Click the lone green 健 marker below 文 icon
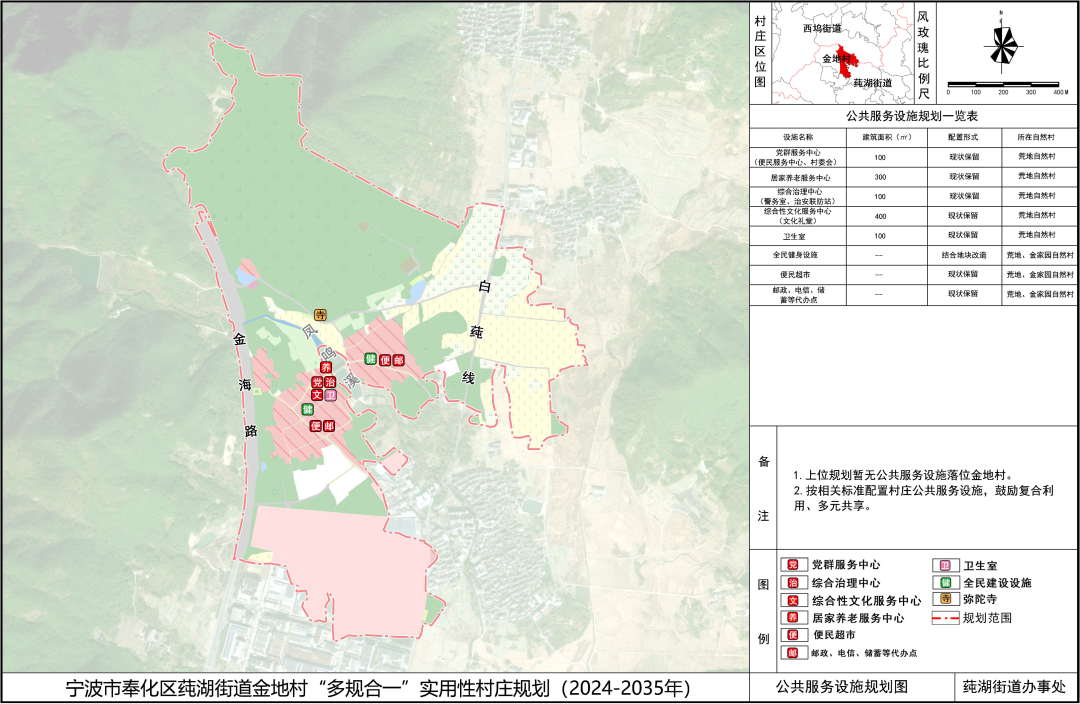Screen dimensions: 1080x704 click(x=309, y=410)
